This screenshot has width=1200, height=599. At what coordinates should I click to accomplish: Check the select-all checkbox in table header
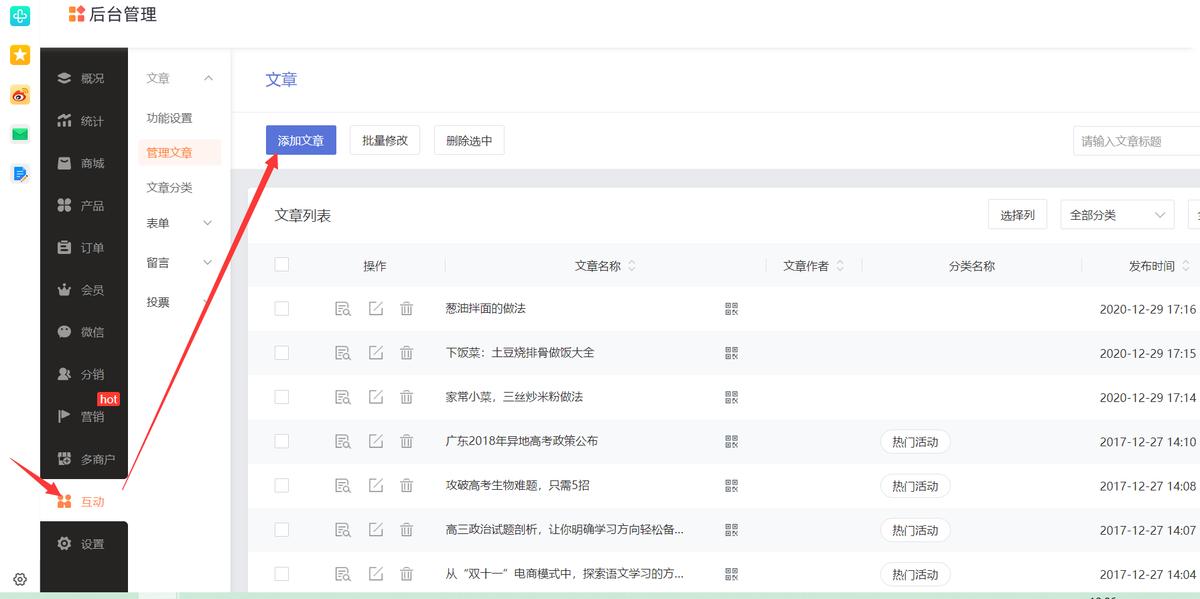(281, 264)
